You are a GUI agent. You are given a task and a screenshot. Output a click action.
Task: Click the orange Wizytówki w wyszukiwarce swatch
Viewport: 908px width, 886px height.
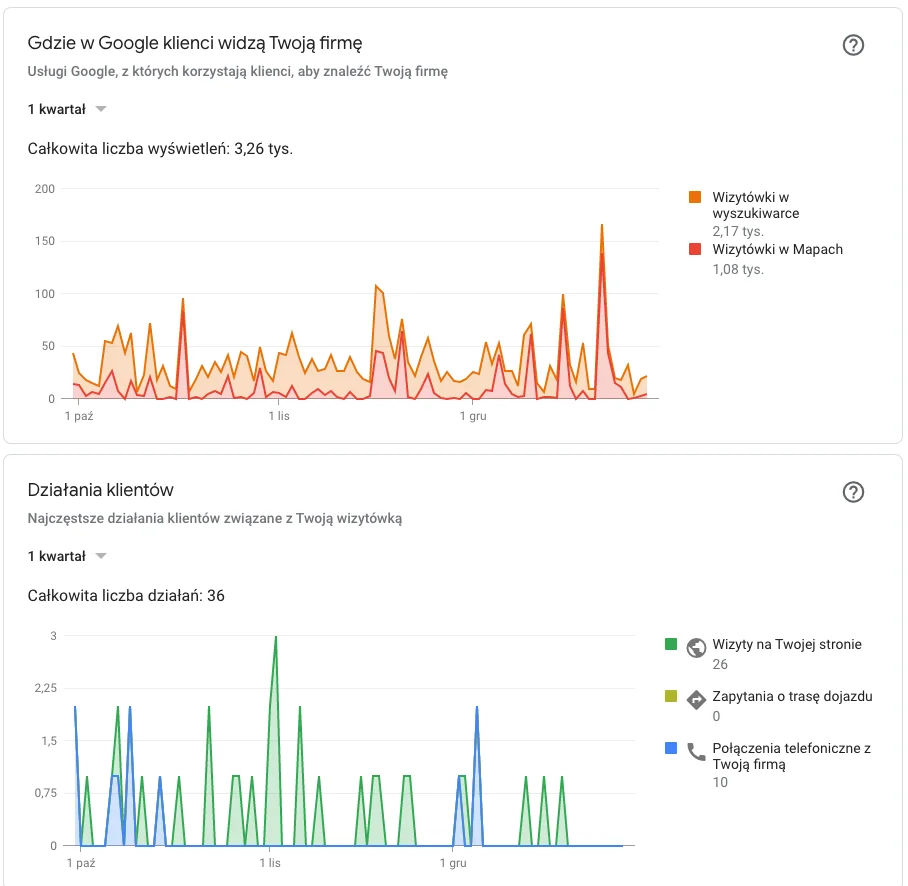tap(695, 198)
